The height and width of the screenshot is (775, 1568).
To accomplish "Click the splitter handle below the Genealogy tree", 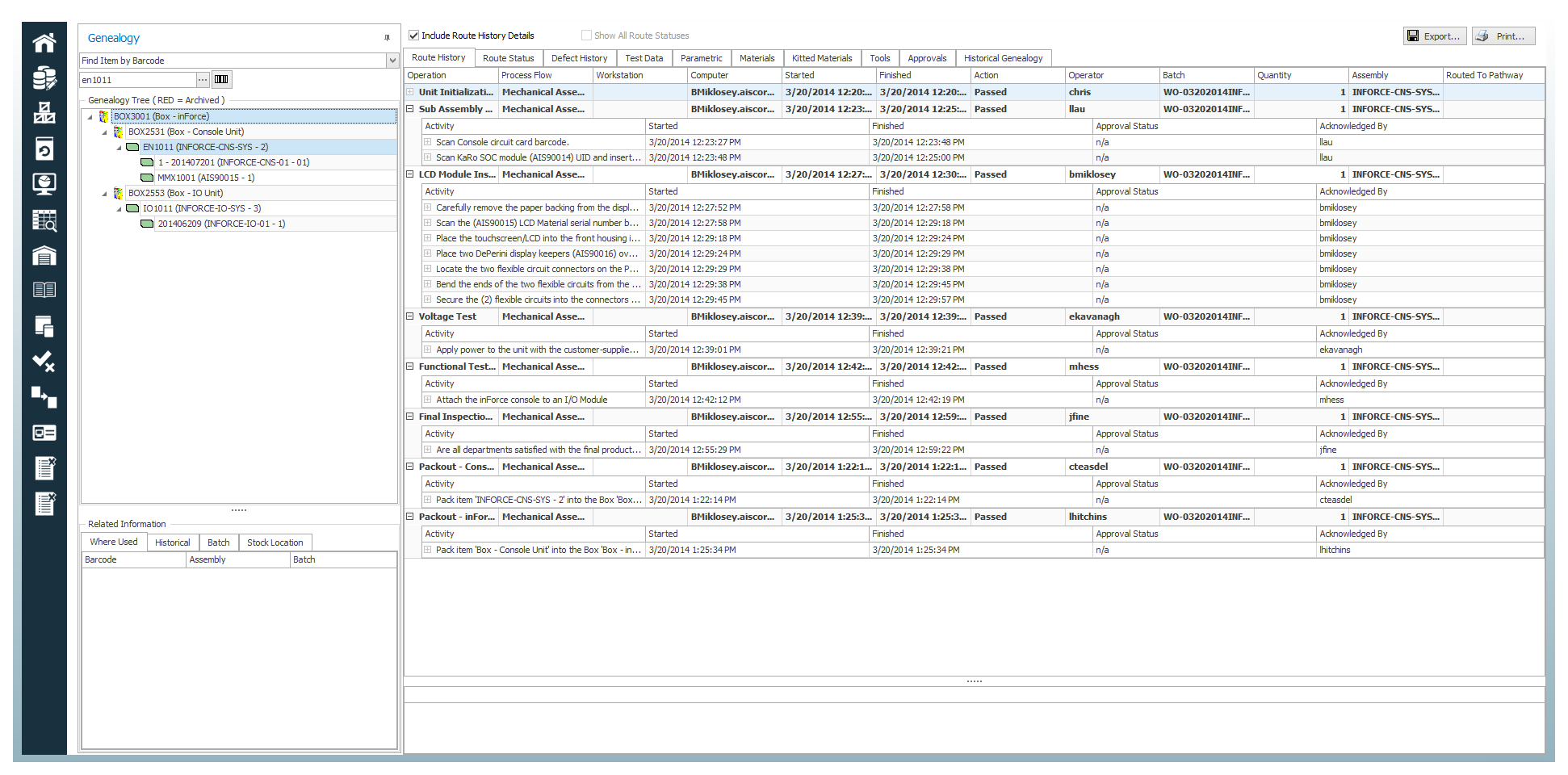I will point(239,510).
